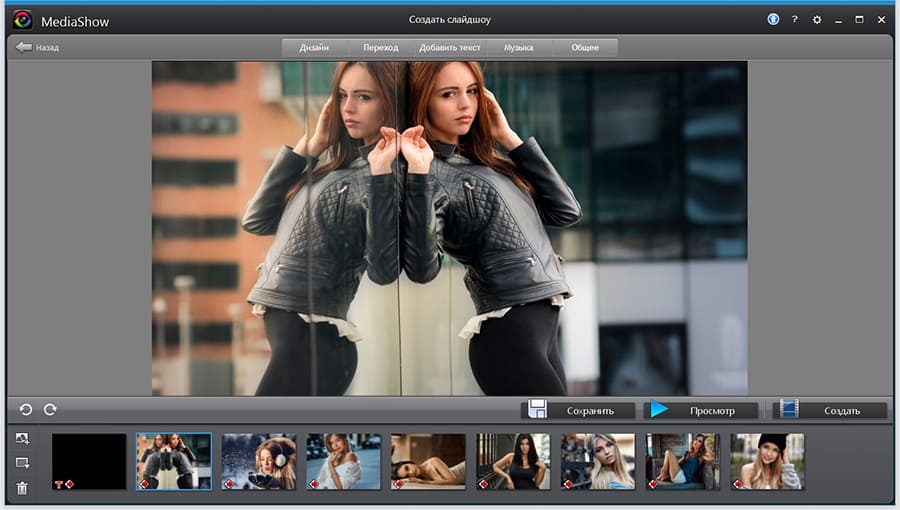Open help via question mark icon
Image resolution: width=900 pixels, height=510 pixels.
point(795,20)
